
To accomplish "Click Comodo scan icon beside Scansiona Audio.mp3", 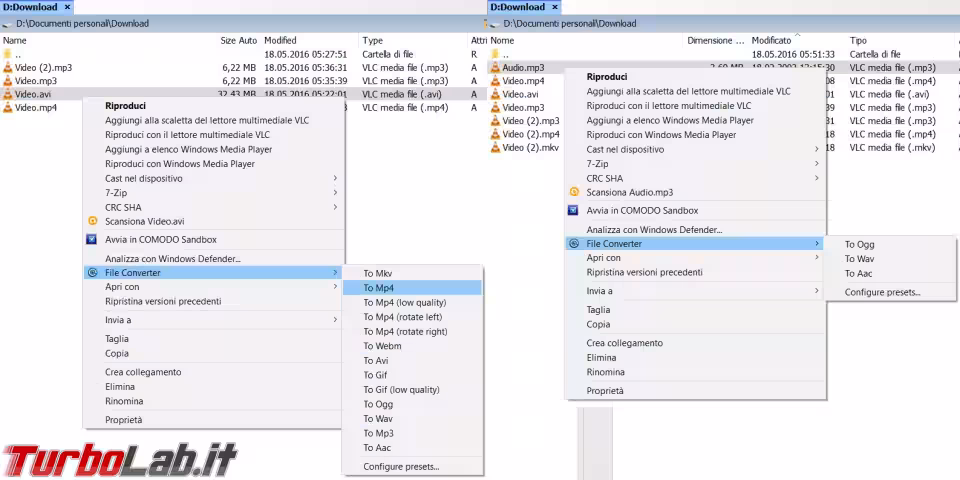I will click(574, 192).
